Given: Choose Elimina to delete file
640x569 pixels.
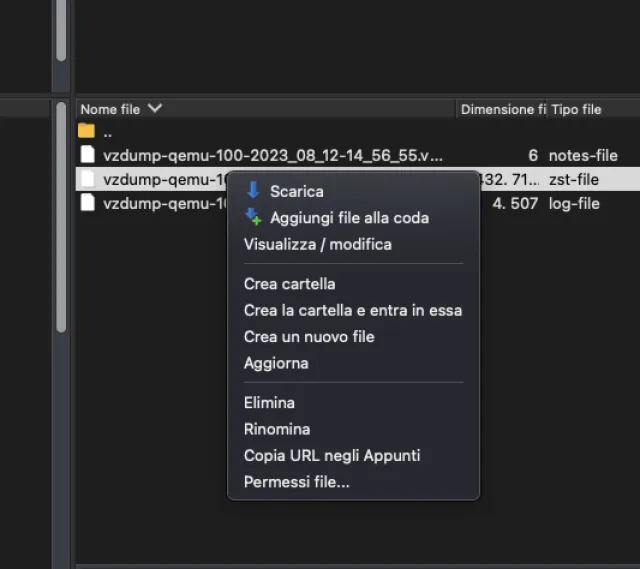Looking at the screenshot, I should point(269,403).
